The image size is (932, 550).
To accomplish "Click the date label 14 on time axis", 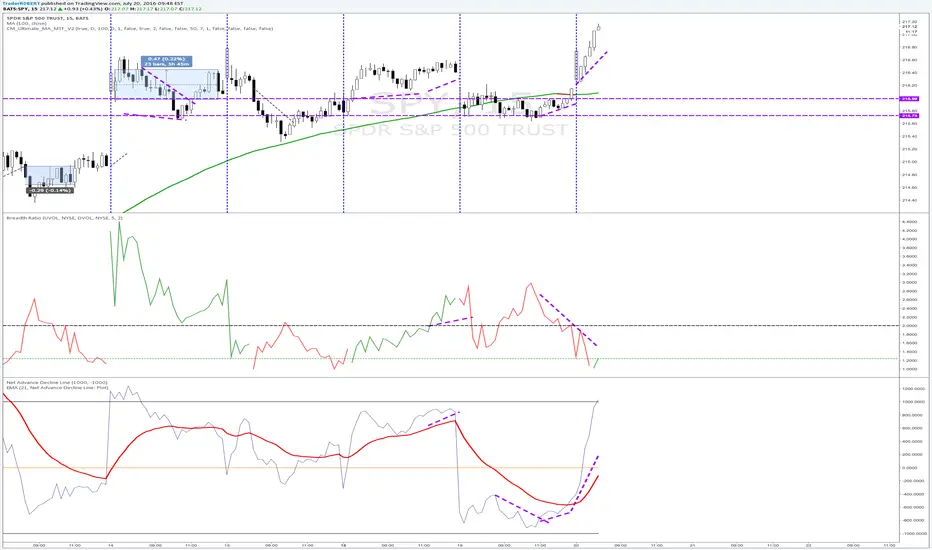I will 111,545.
